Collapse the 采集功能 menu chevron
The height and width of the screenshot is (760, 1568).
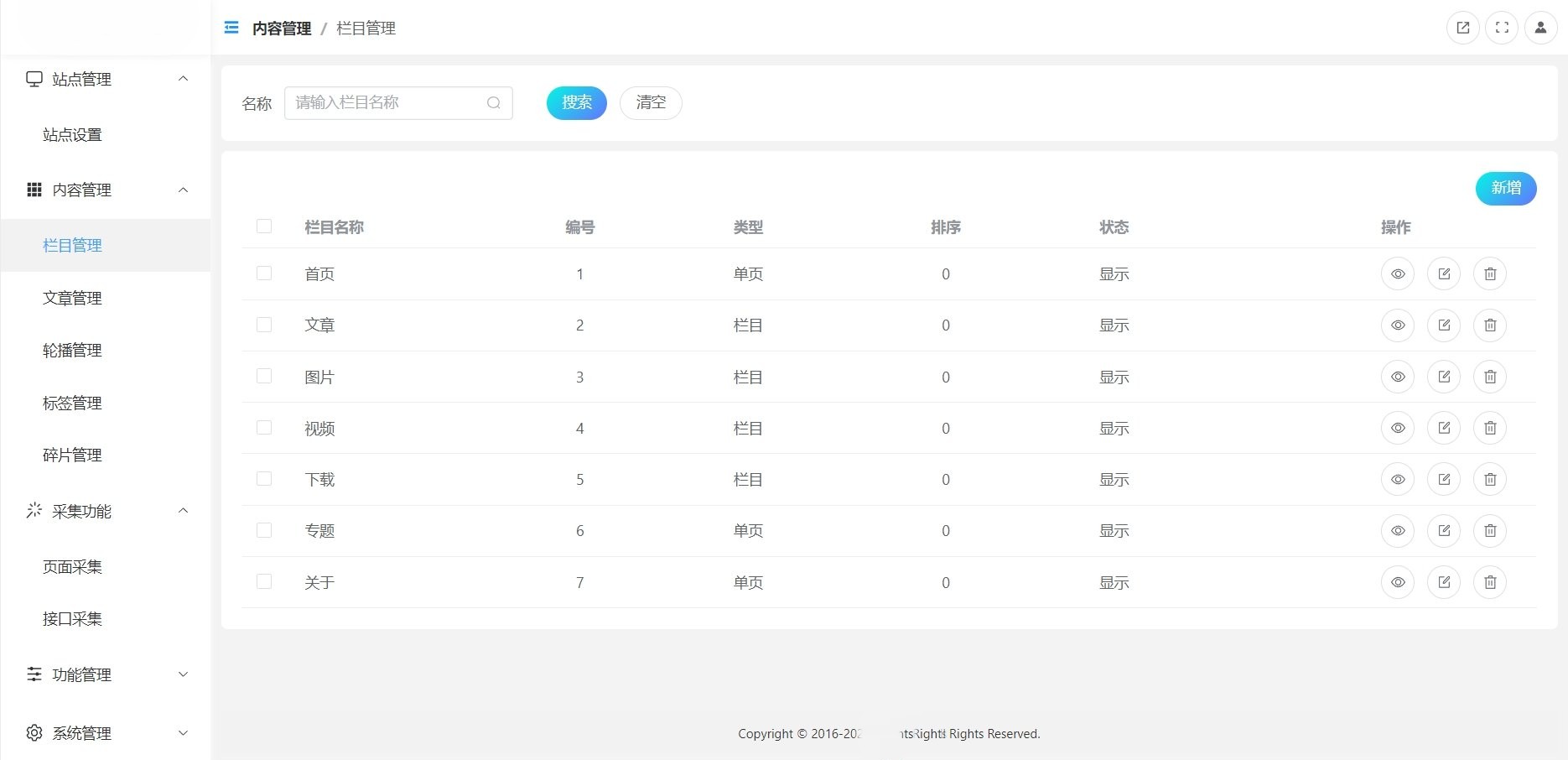click(183, 511)
